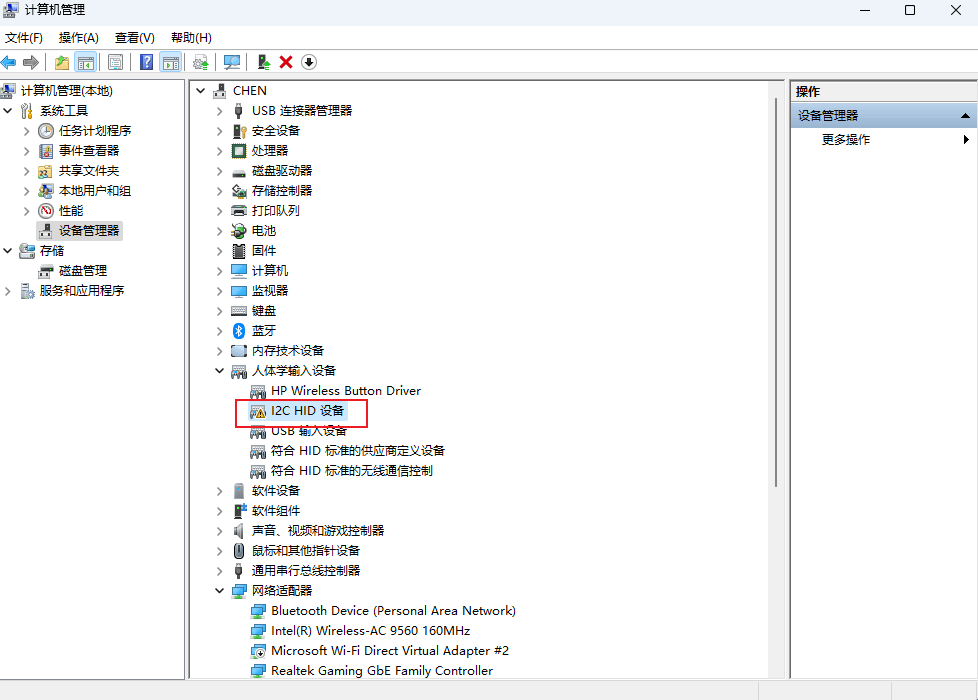Collapse the 人体学输入设备 category
Image resolution: width=978 pixels, height=700 pixels.
pos(220,371)
